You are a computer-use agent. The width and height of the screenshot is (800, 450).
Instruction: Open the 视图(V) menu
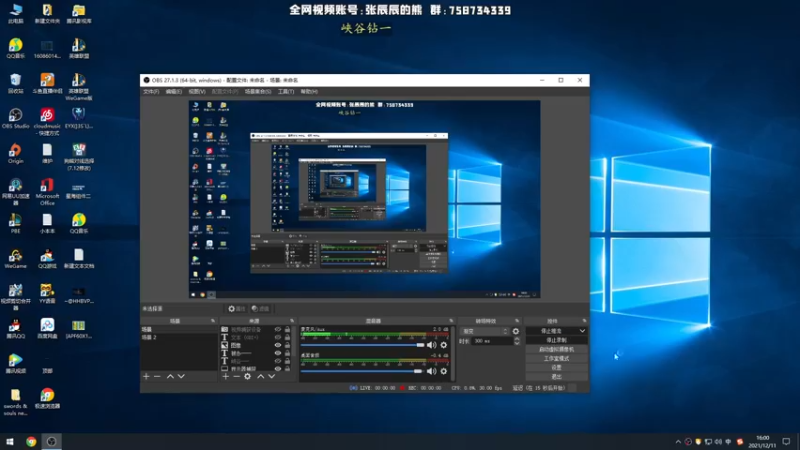click(196, 91)
